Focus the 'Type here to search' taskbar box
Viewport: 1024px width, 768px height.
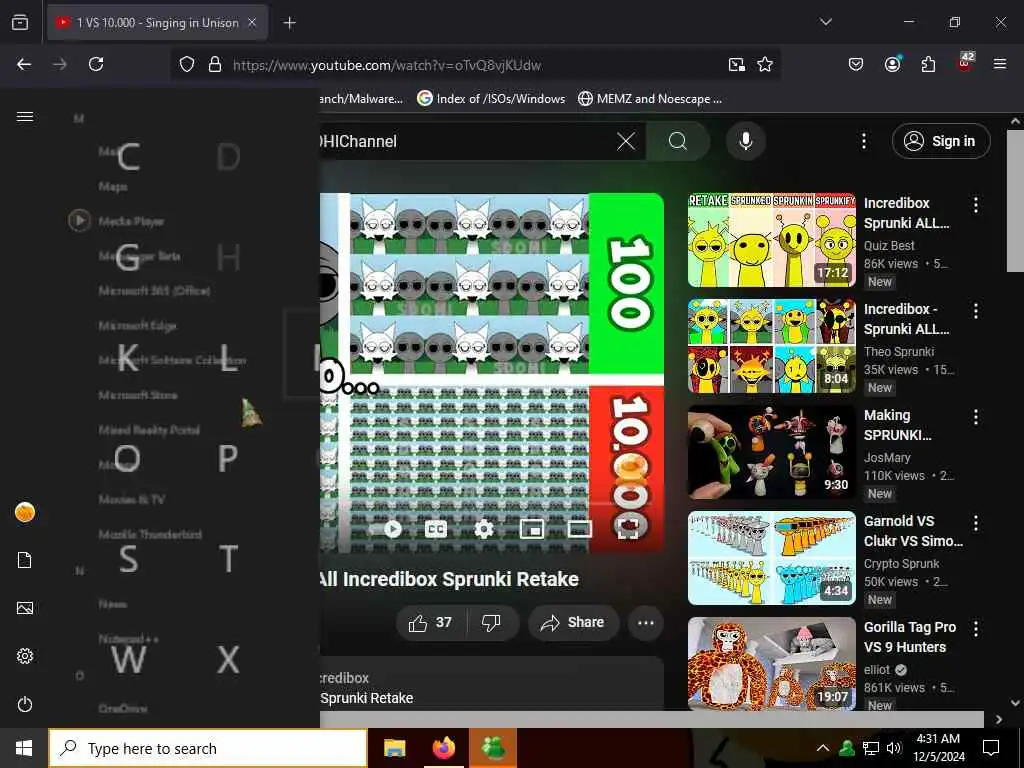208,748
